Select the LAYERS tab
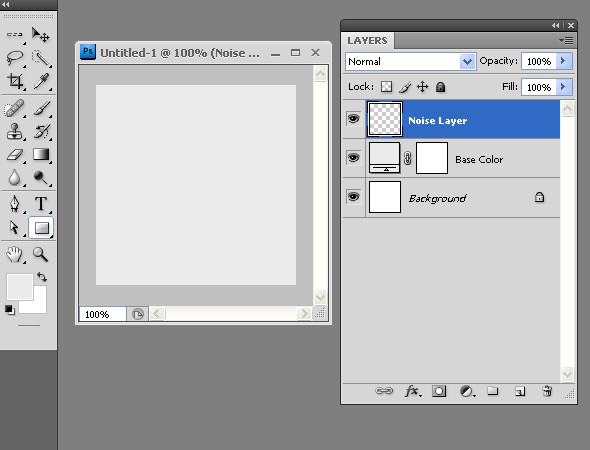590x450 pixels. coord(367,41)
